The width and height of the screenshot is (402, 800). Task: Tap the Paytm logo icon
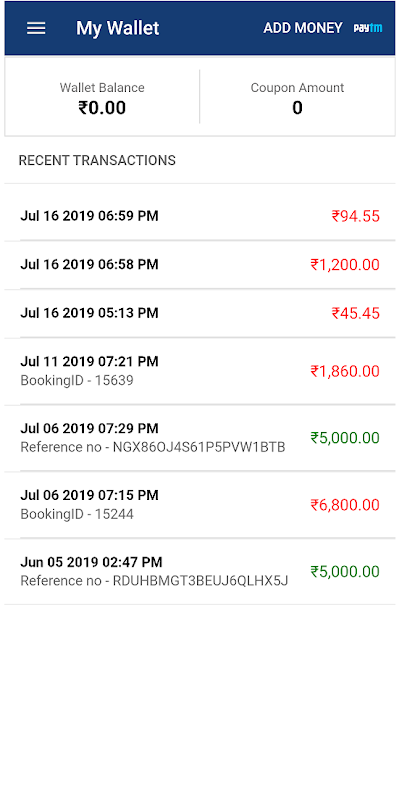click(x=368, y=28)
